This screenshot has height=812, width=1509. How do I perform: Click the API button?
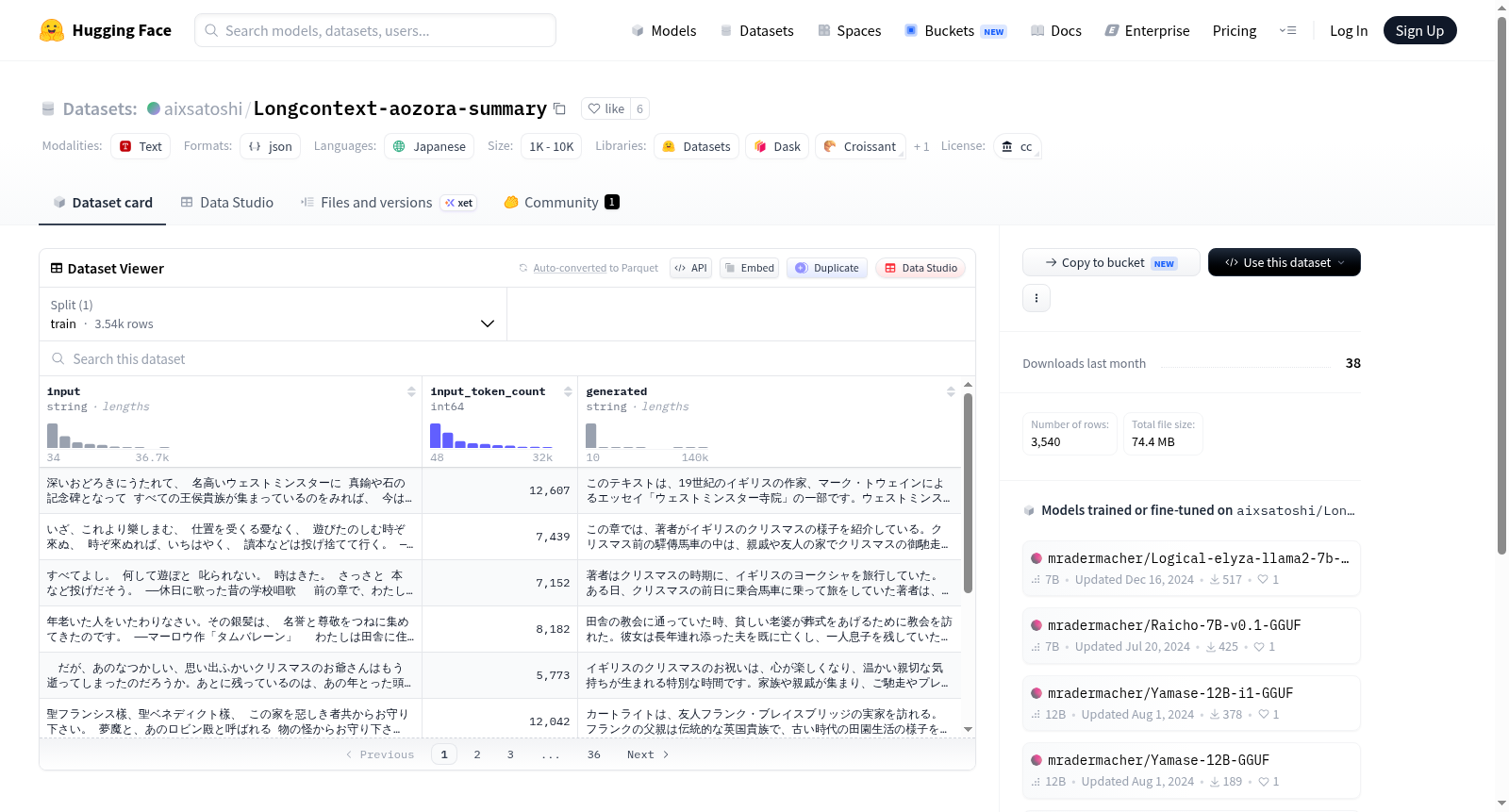690,268
